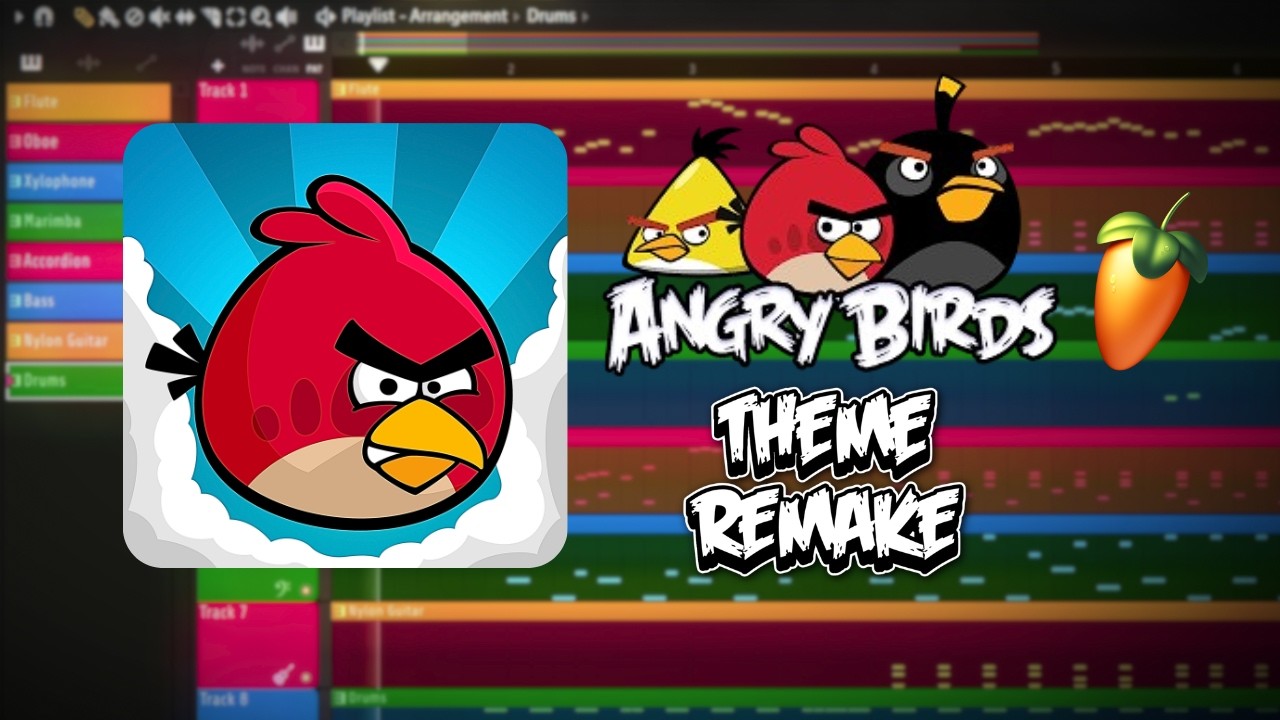
Task: Select the Flute pattern in picker
Action: (x=89, y=102)
